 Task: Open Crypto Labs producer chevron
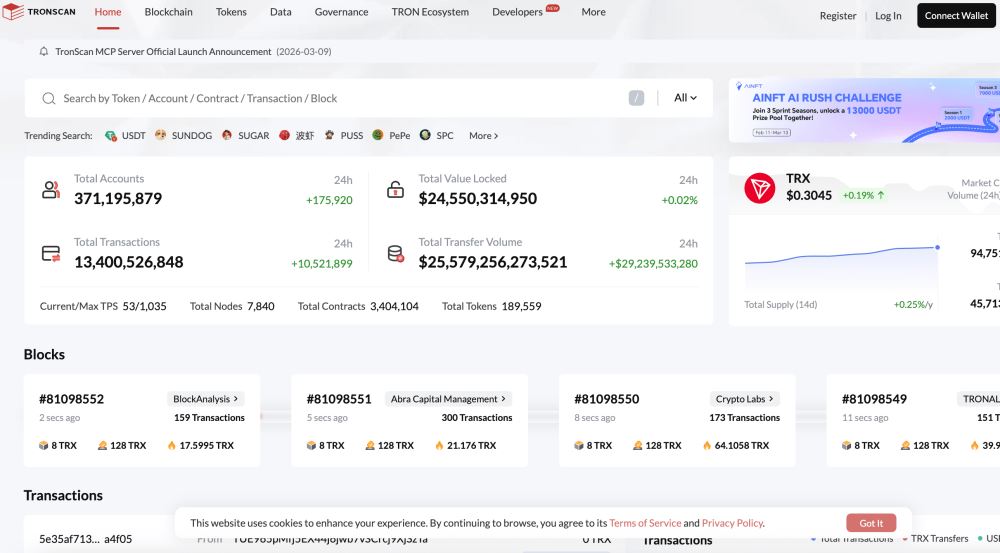[x=770, y=399]
